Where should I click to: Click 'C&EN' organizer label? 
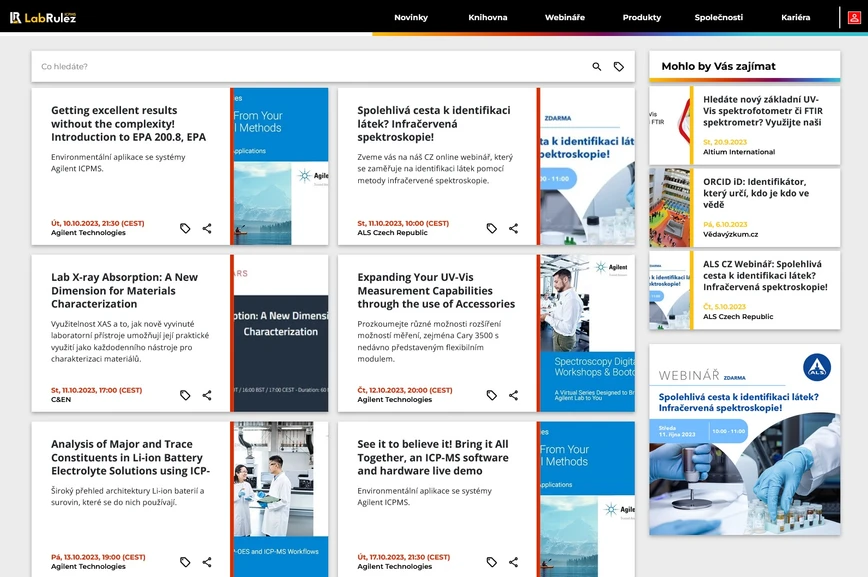61,399
